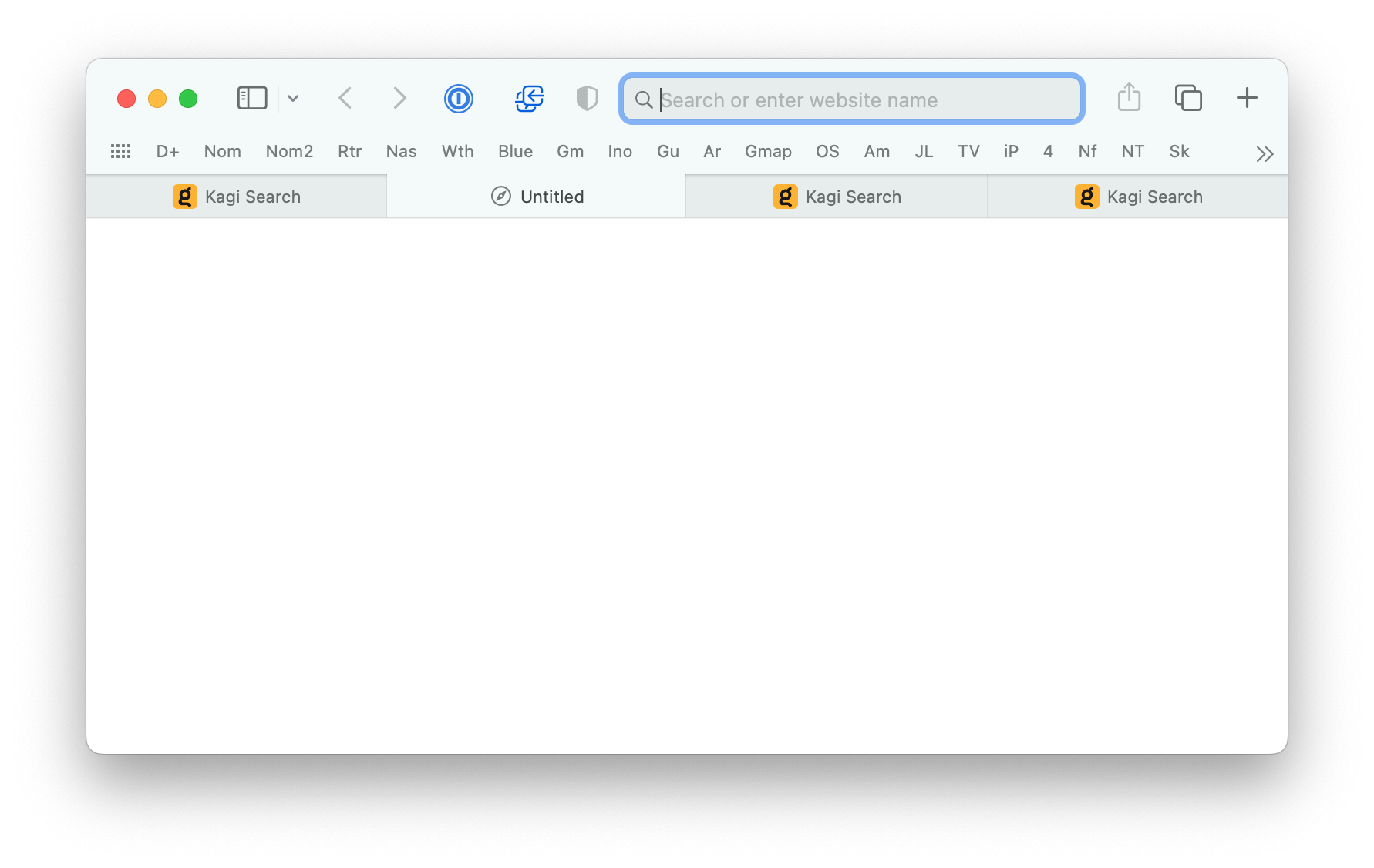
Task: Expand the sidebar tab groups dropdown arrow
Action: pyautogui.click(x=293, y=98)
